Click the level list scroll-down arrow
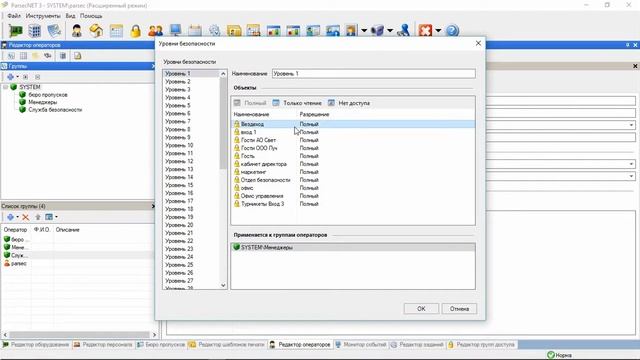The width and height of the screenshot is (640, 360). 223,285
